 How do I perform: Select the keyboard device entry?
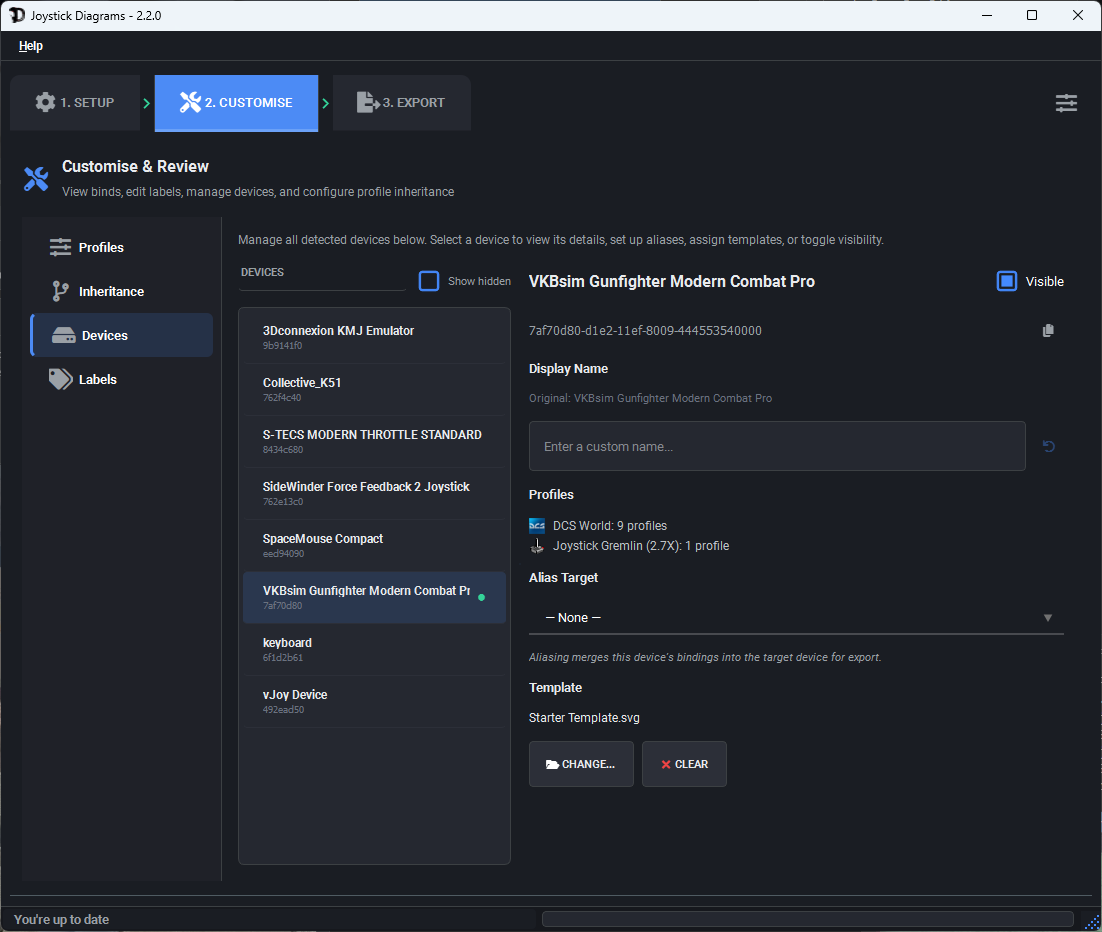[x=374, y=649]
